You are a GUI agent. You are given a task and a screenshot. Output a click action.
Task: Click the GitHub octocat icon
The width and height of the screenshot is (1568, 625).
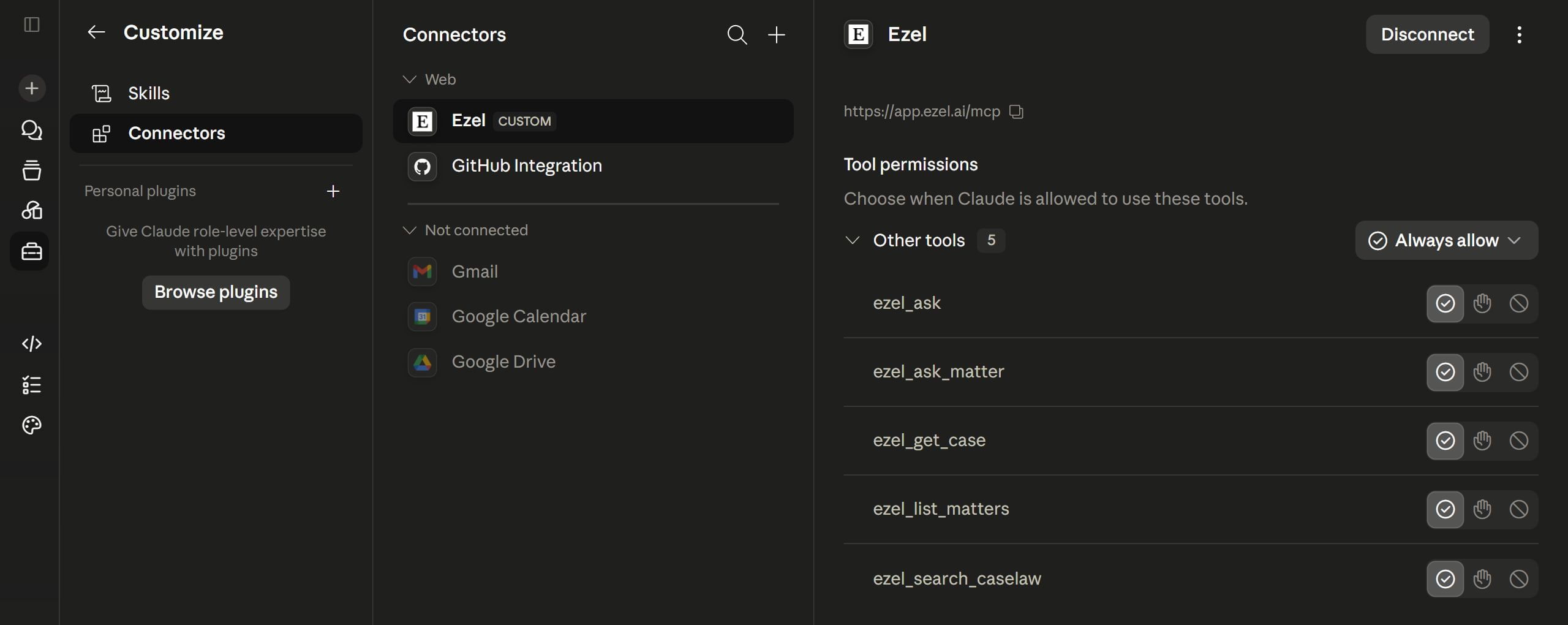pyautogui.click(x=422, y=166)
